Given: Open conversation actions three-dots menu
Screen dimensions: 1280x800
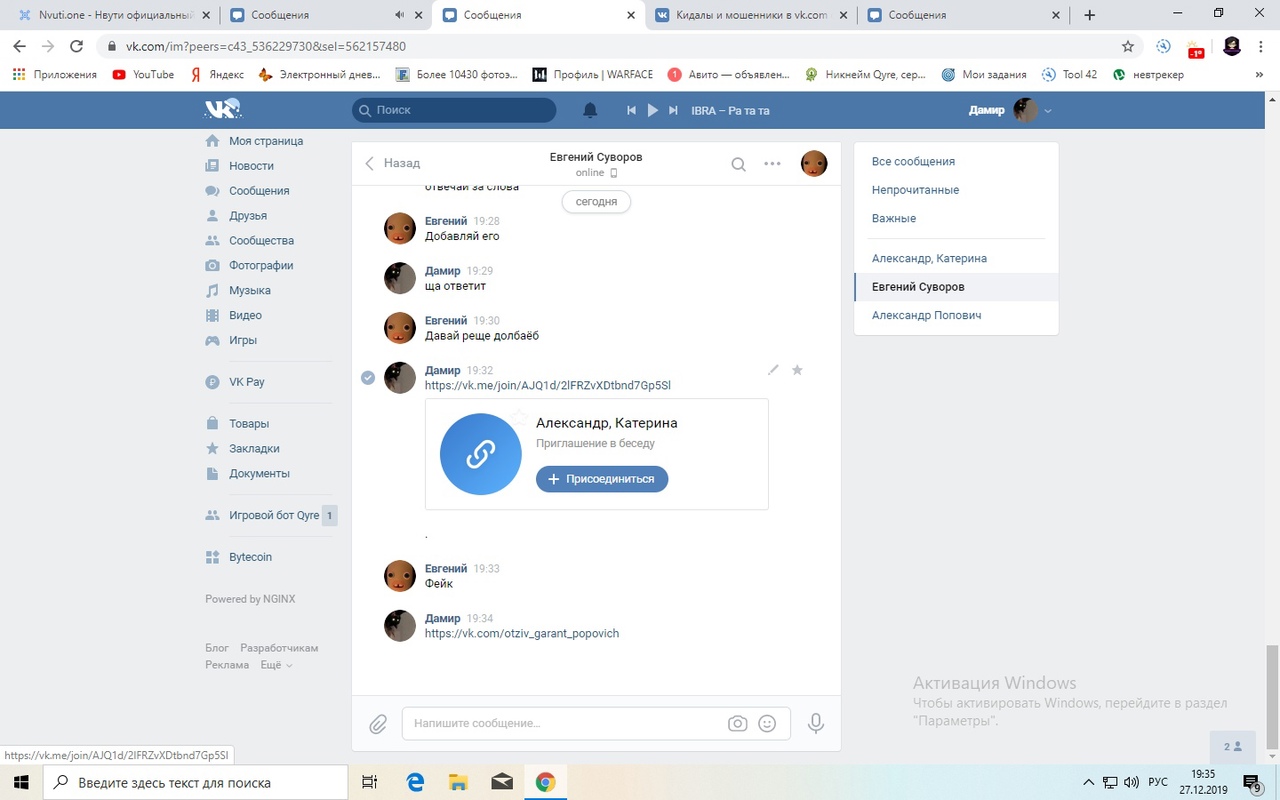Looking at the screenshot, I should pyautogui.click(x=772, y=164).
